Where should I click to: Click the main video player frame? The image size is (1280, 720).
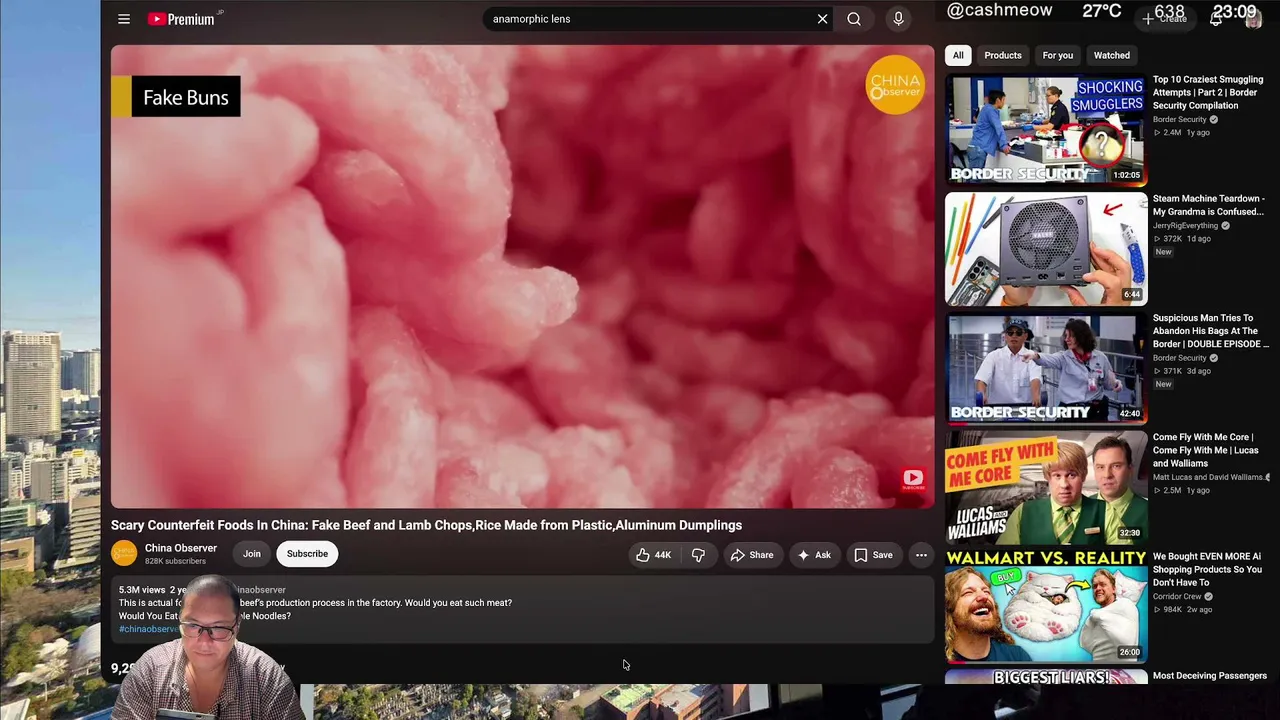point(522,277)
